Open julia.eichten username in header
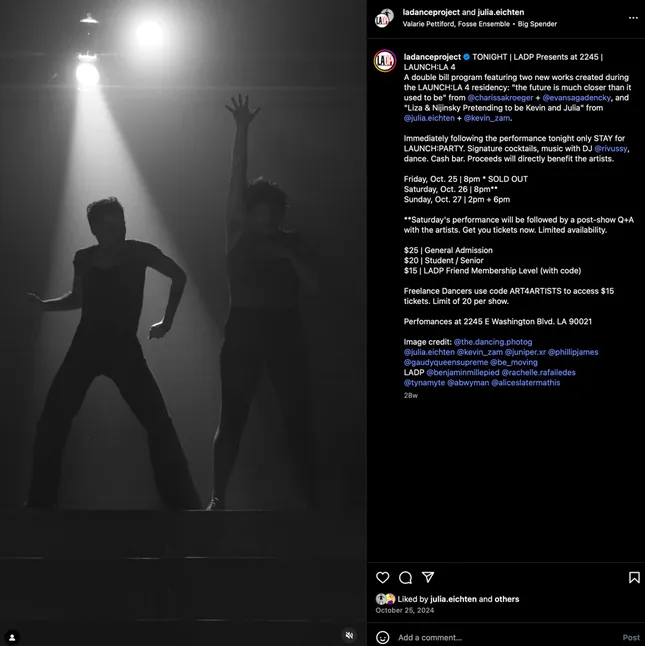Screen dimensions: 645x646 click(501, 12)
